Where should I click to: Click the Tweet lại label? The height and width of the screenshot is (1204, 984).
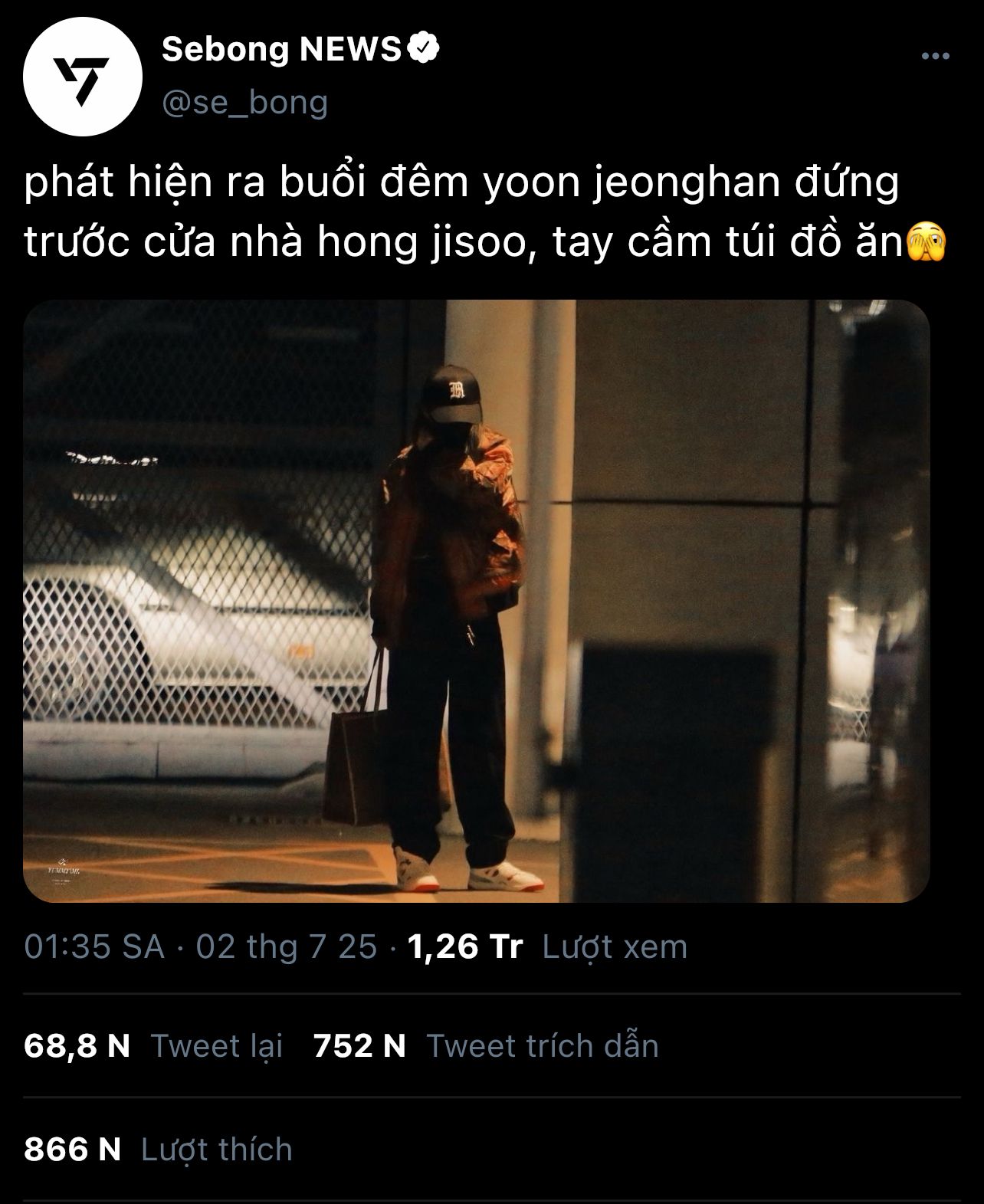217,1046
